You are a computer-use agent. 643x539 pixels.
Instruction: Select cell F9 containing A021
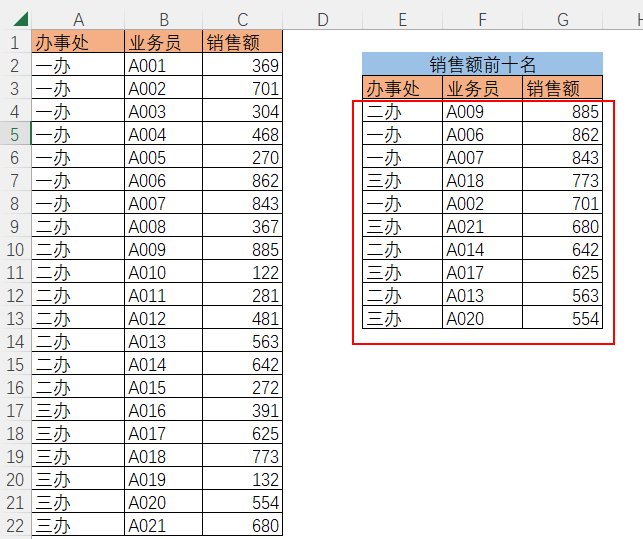click(x=482, y=226)
